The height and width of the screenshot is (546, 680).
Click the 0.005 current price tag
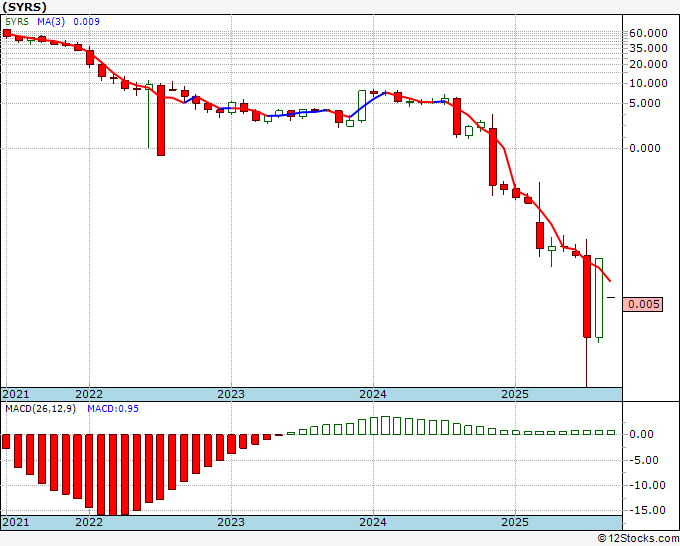[643, 304]
